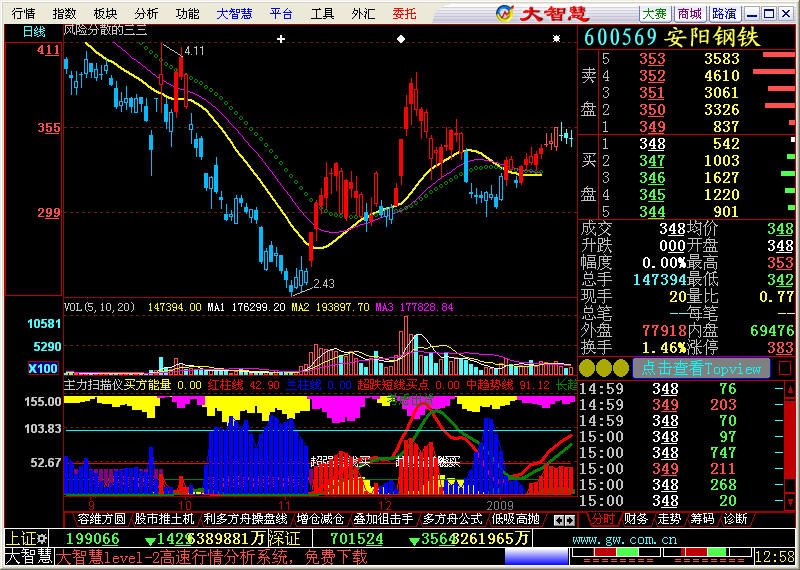Click the 主力扫描仪 indicator label
Viewport: 800px width, 570px height.
[93, 385]
